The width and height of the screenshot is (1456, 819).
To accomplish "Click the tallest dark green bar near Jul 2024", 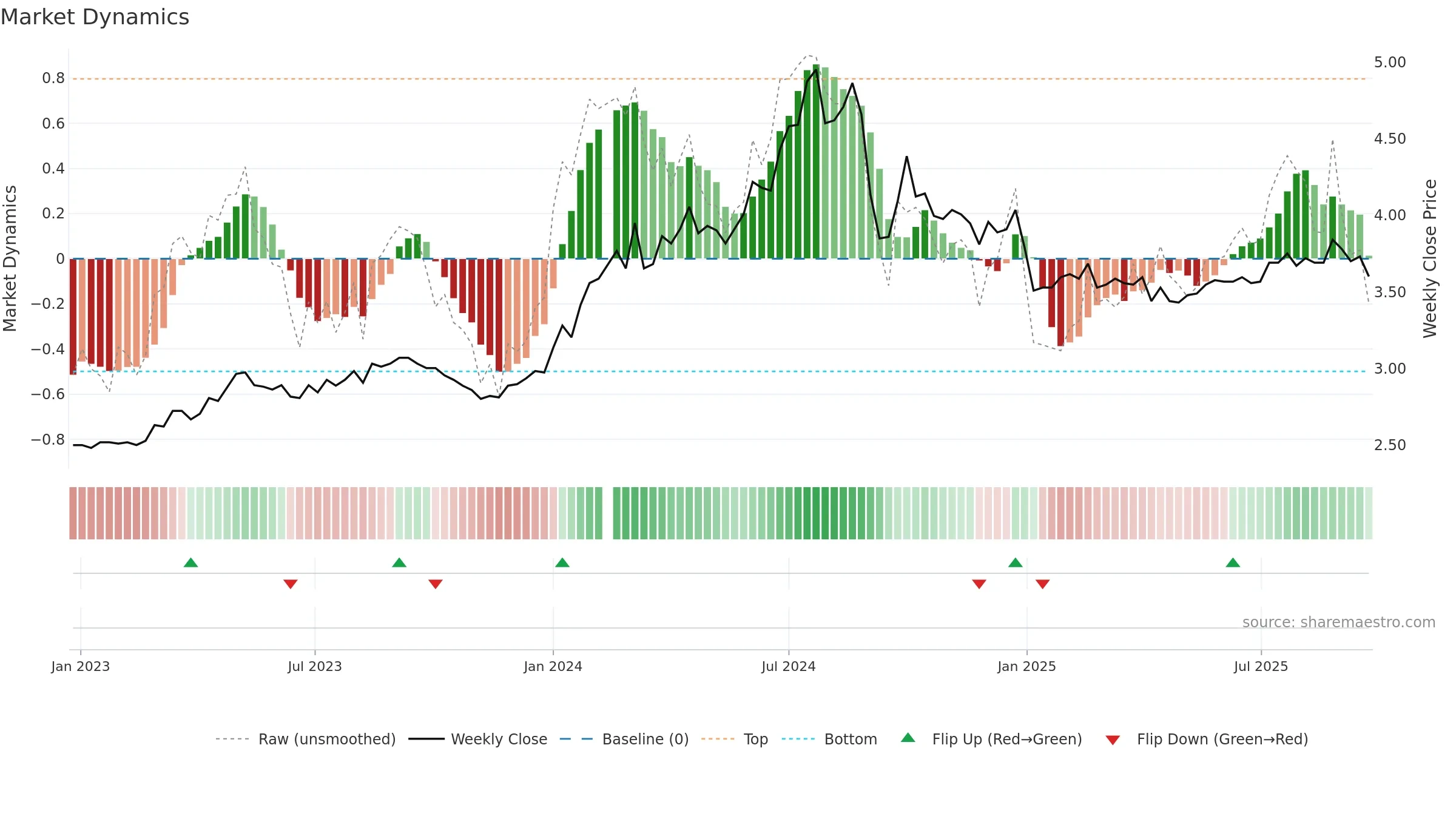I will [x=816, y=161].
